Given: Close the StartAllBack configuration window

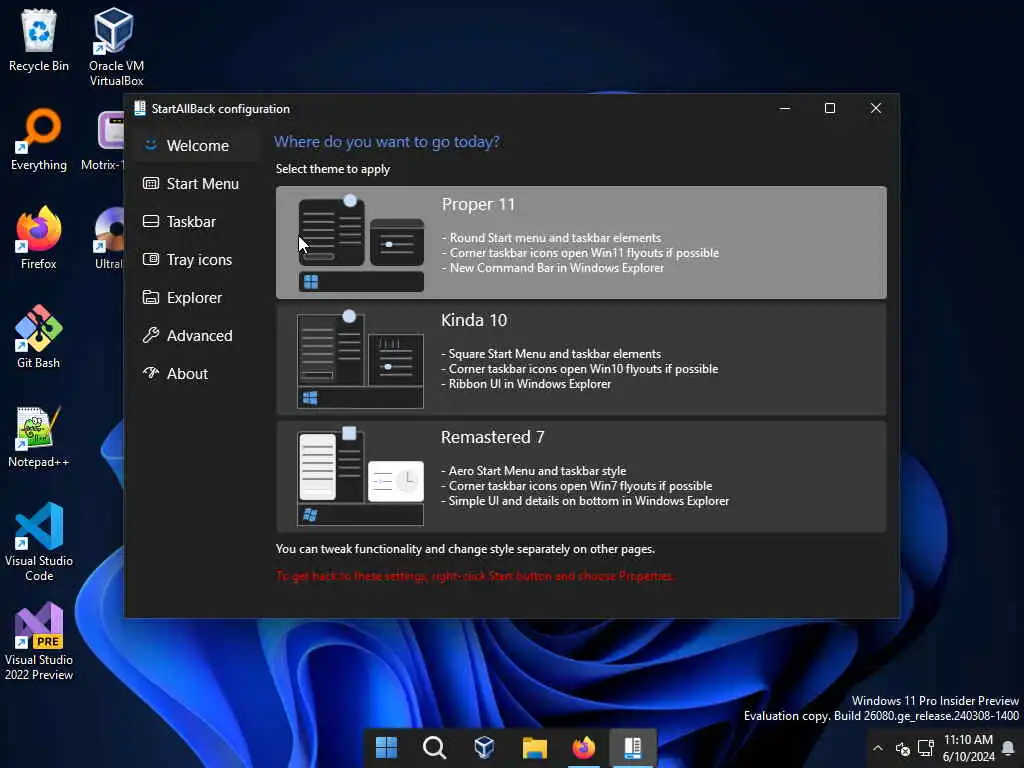Looking at the screenshot, I should click(875, 108).
